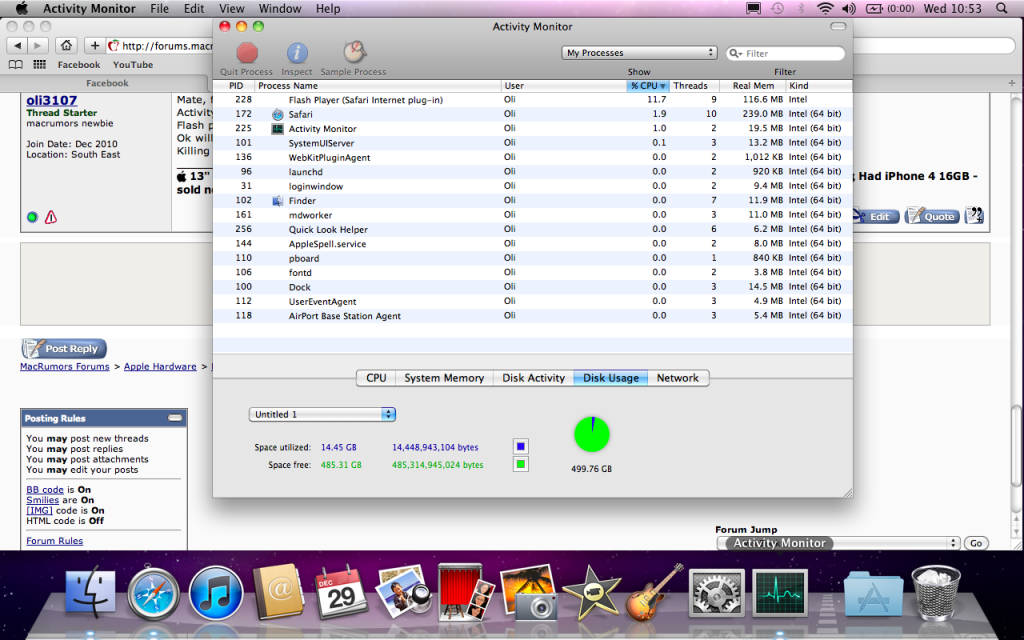This screenshot has height=640, width=1024.
Task: Collapse the Posting Rules box
Action: [175, 418]
